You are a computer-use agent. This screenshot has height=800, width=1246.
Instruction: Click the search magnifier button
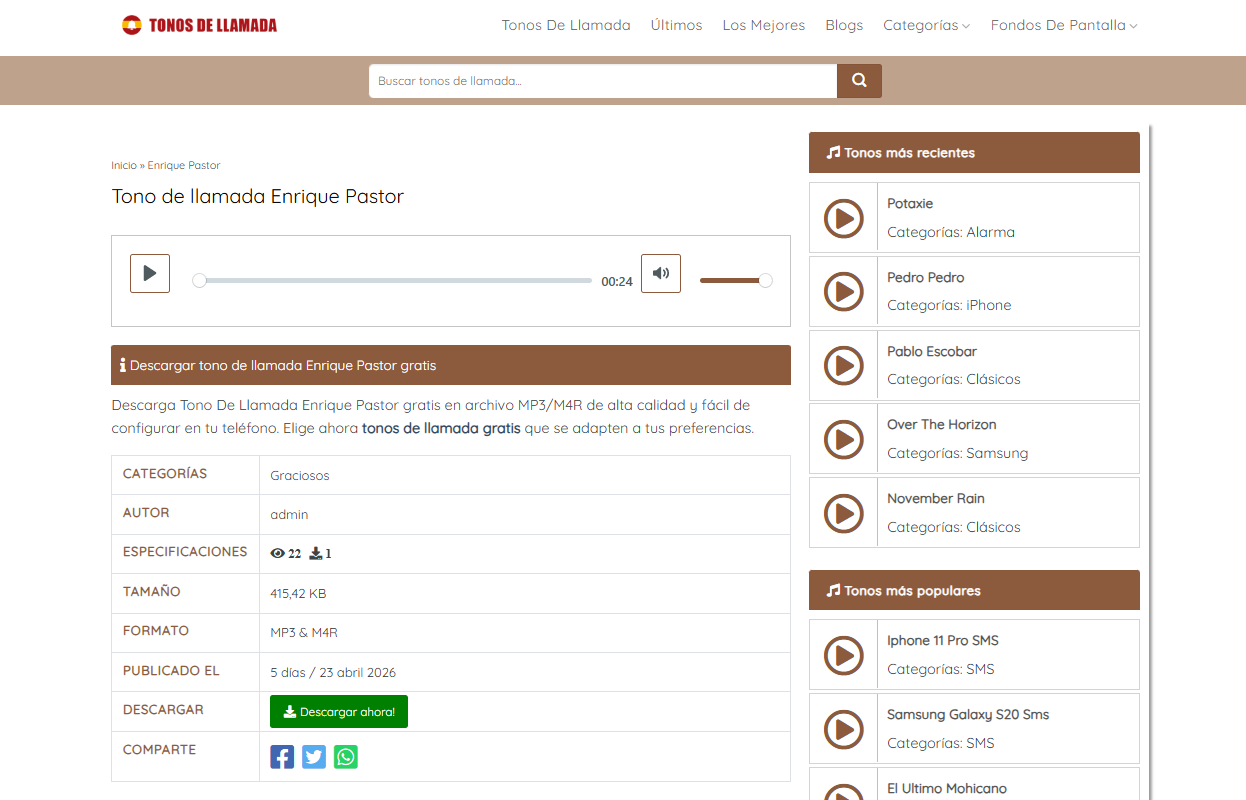[859, 81]
